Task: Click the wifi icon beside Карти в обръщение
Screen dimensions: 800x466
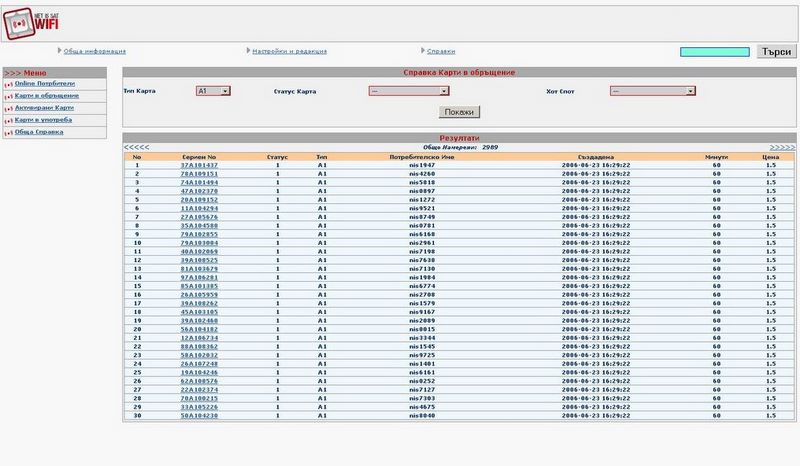Action: (x=8, y=96)
